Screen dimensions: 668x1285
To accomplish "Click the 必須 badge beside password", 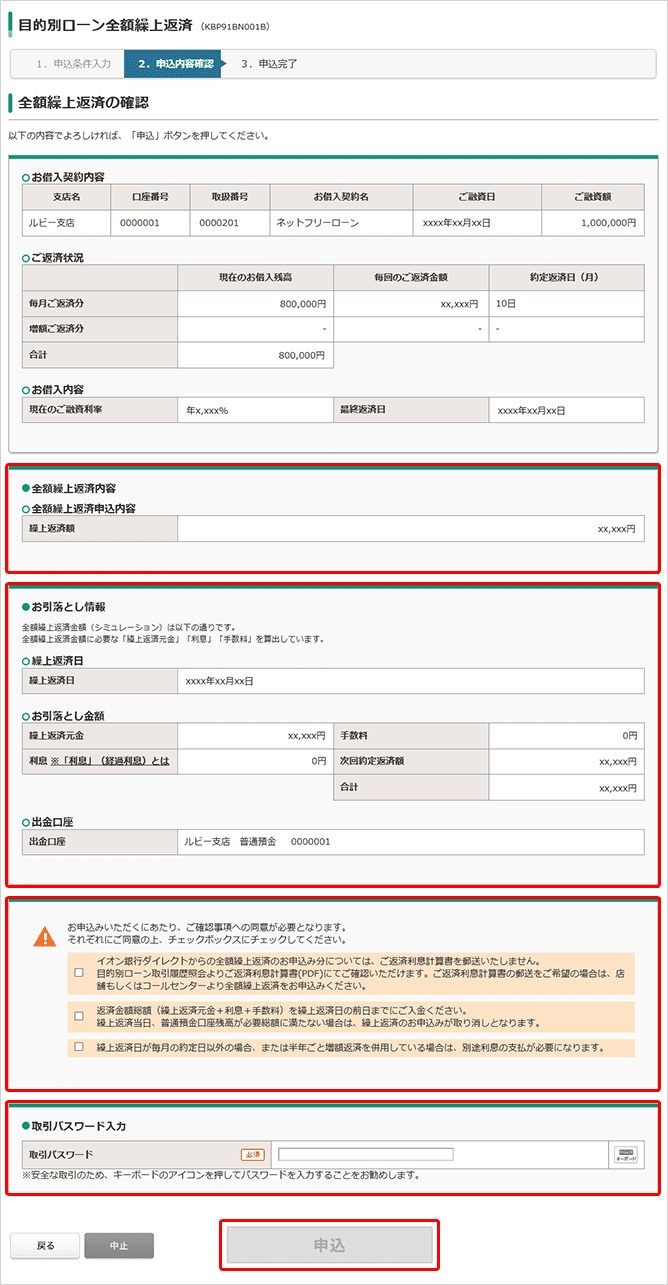I will click(252, 1154).
